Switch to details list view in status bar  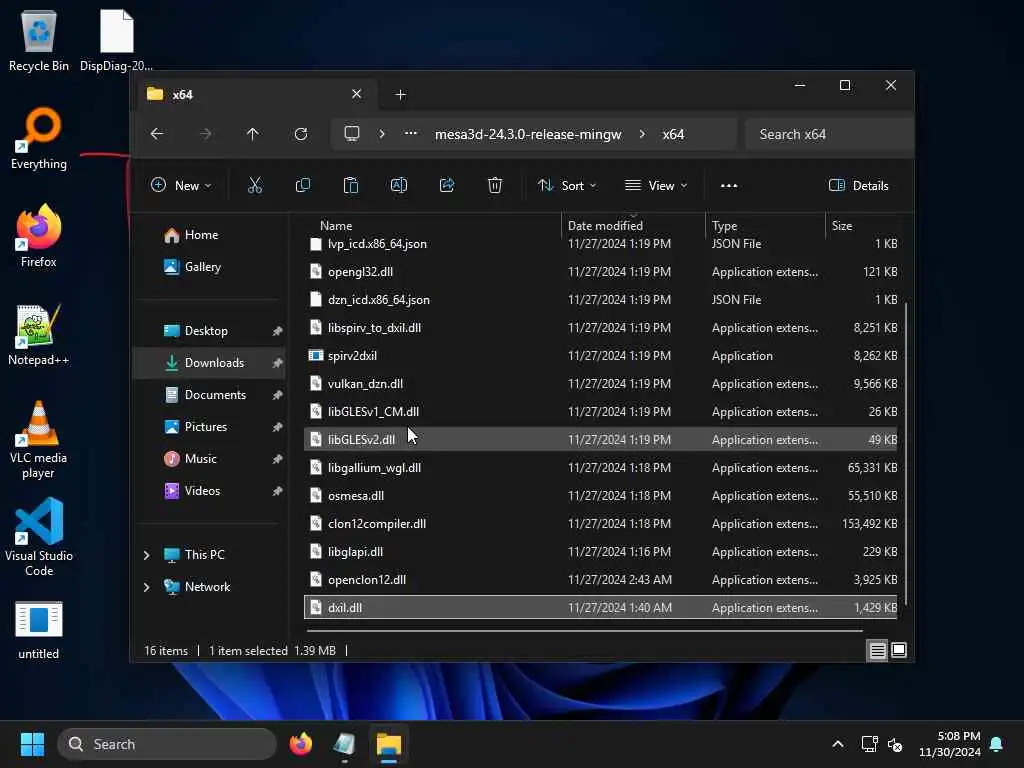(x=877, y=650)
